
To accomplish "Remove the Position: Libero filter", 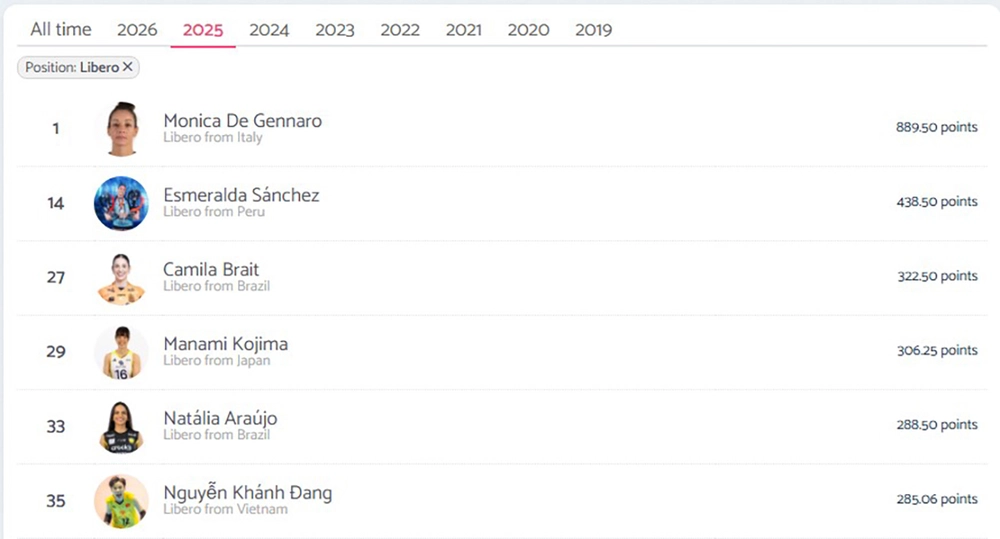I will click(x=127, y=68).
